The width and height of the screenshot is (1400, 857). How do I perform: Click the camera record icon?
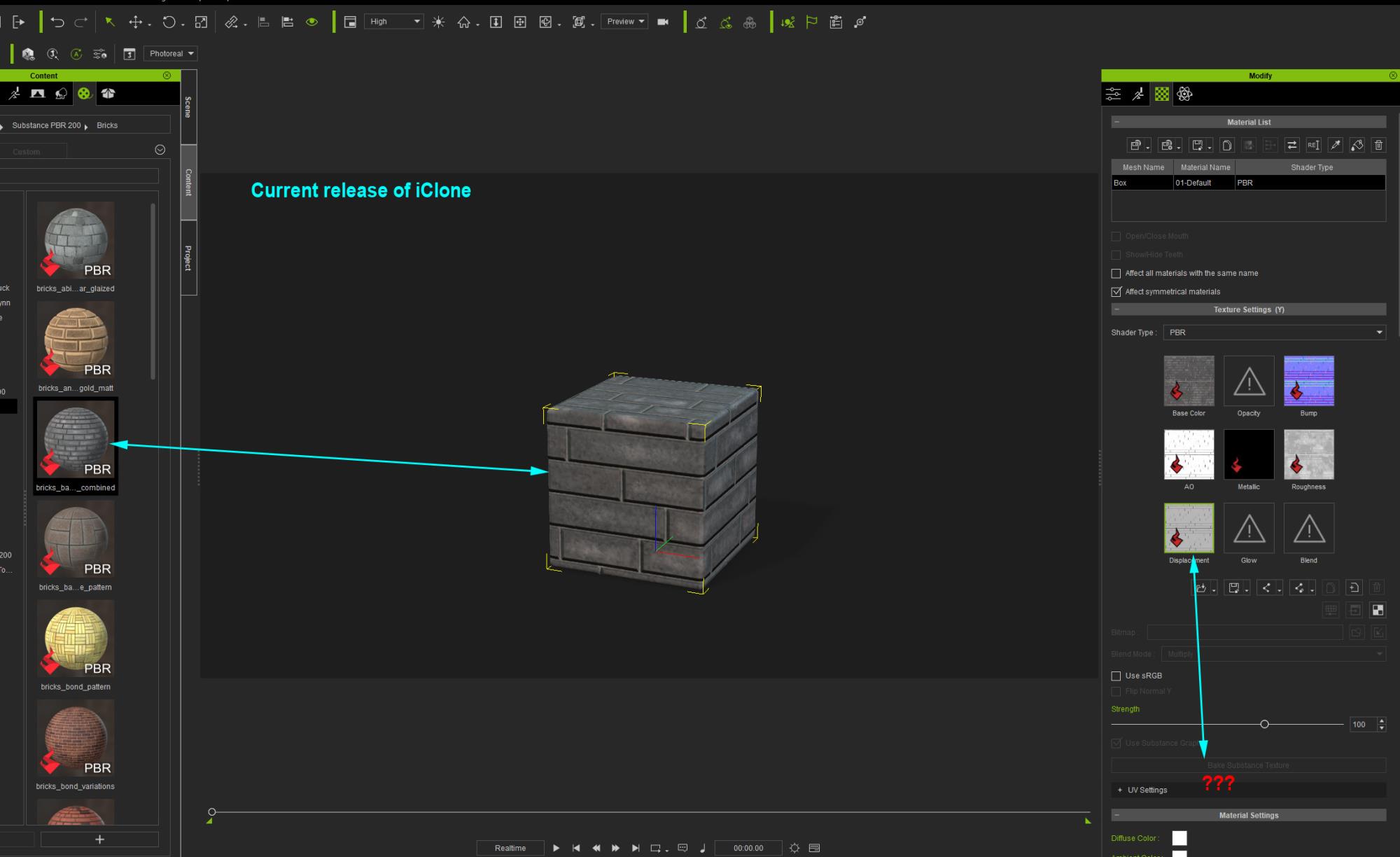(x=663, y=22)
